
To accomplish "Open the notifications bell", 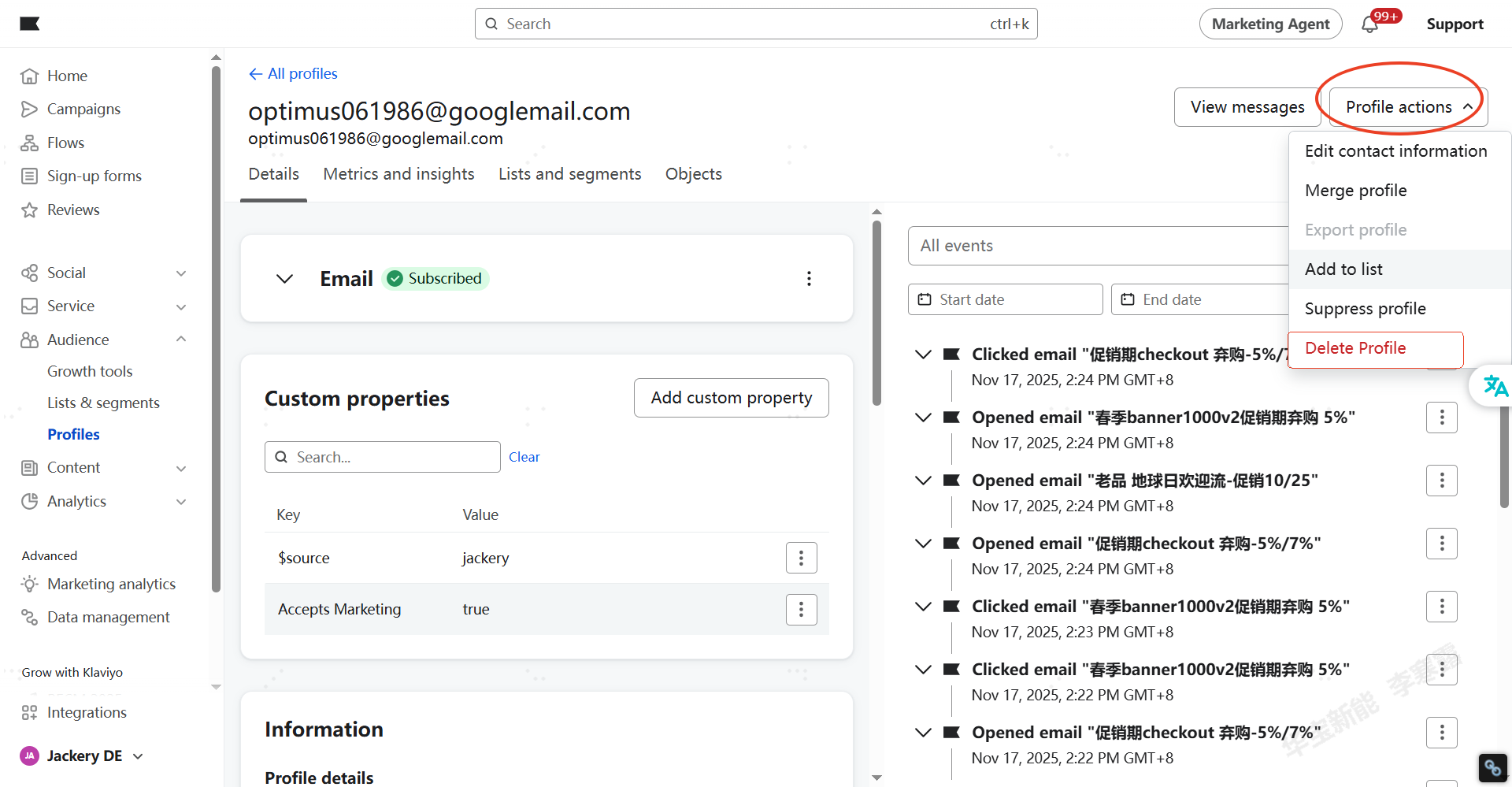I will click(x=1369, y=24).
